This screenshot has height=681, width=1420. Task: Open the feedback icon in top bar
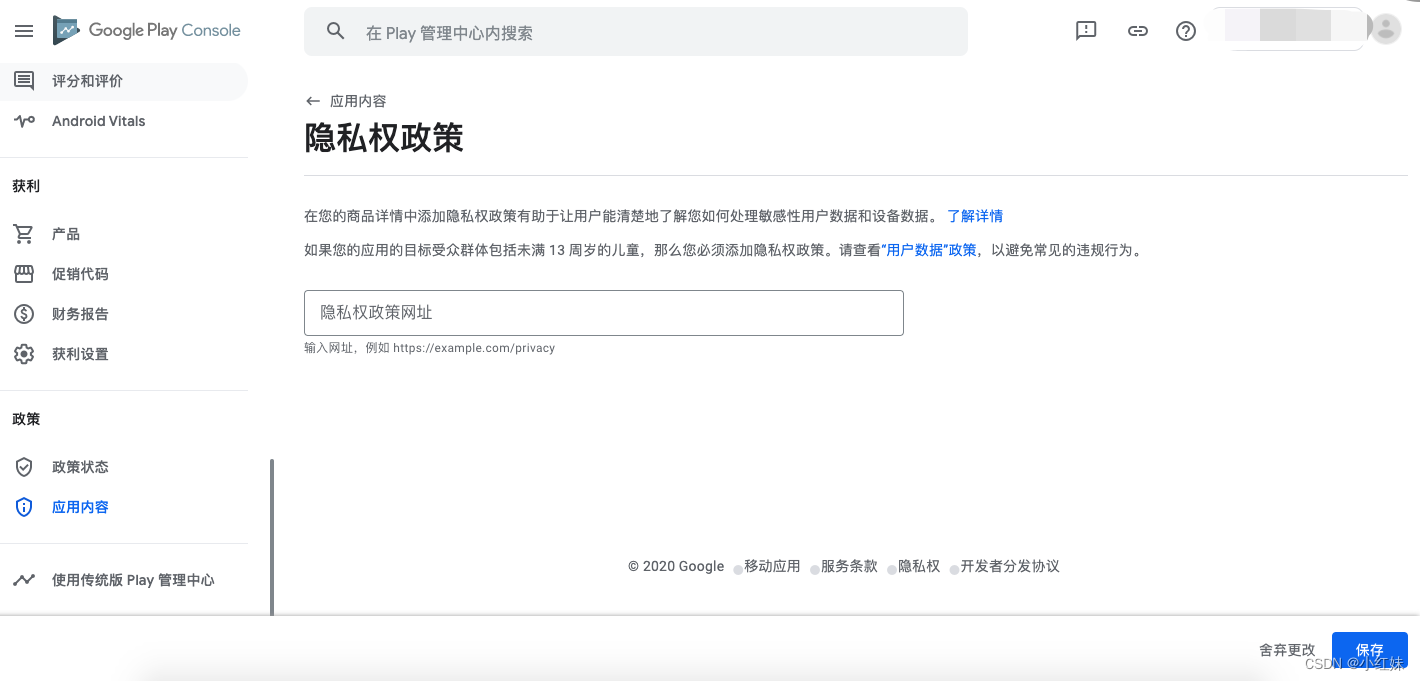(x=1086, y=31)
